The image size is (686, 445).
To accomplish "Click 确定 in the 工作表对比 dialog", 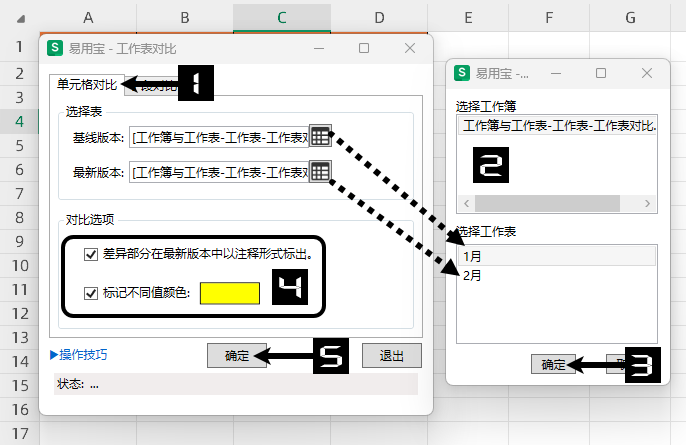I will (237, 355).
